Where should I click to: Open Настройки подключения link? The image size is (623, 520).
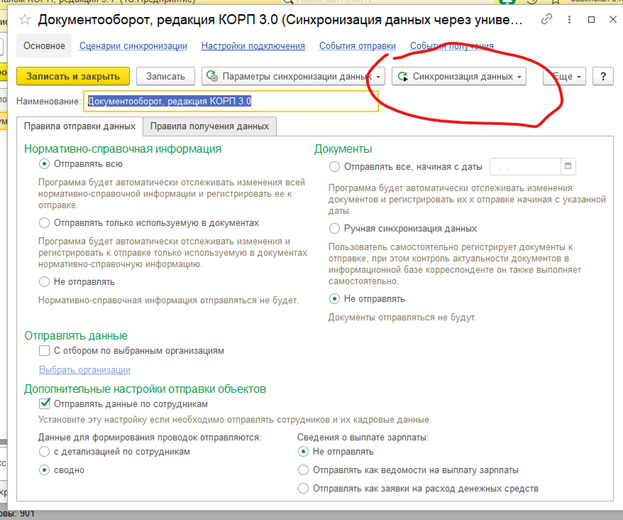click(x=253, y=46)
